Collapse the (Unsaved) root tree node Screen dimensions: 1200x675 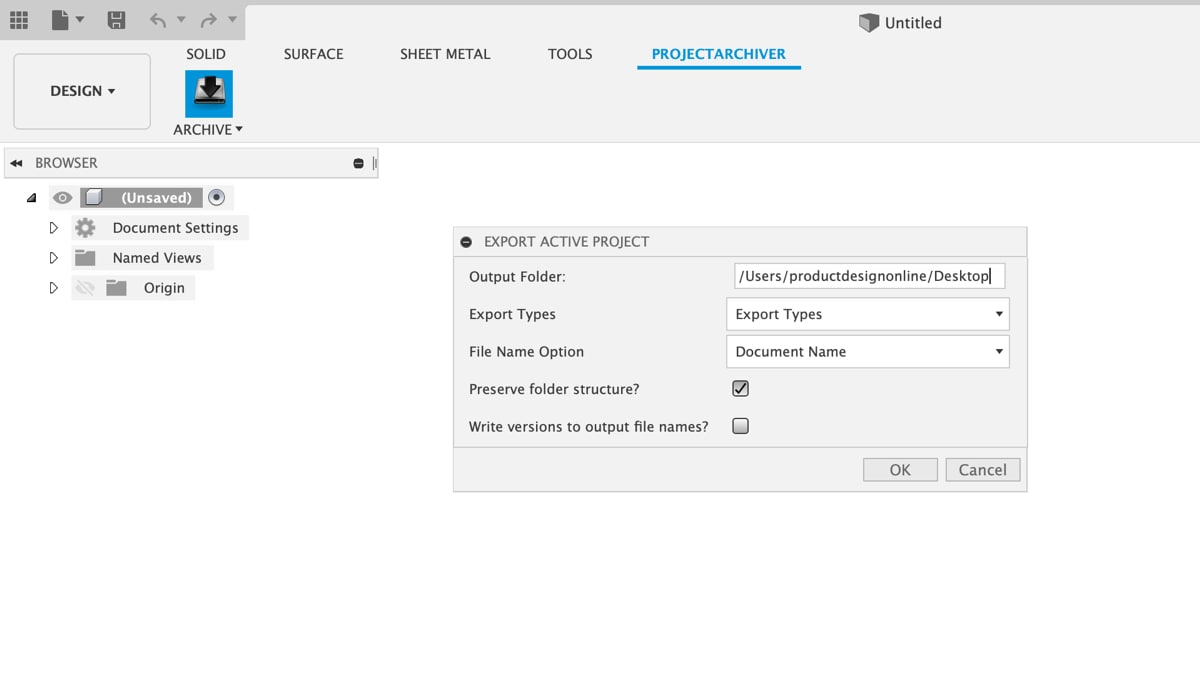(32, 198)
